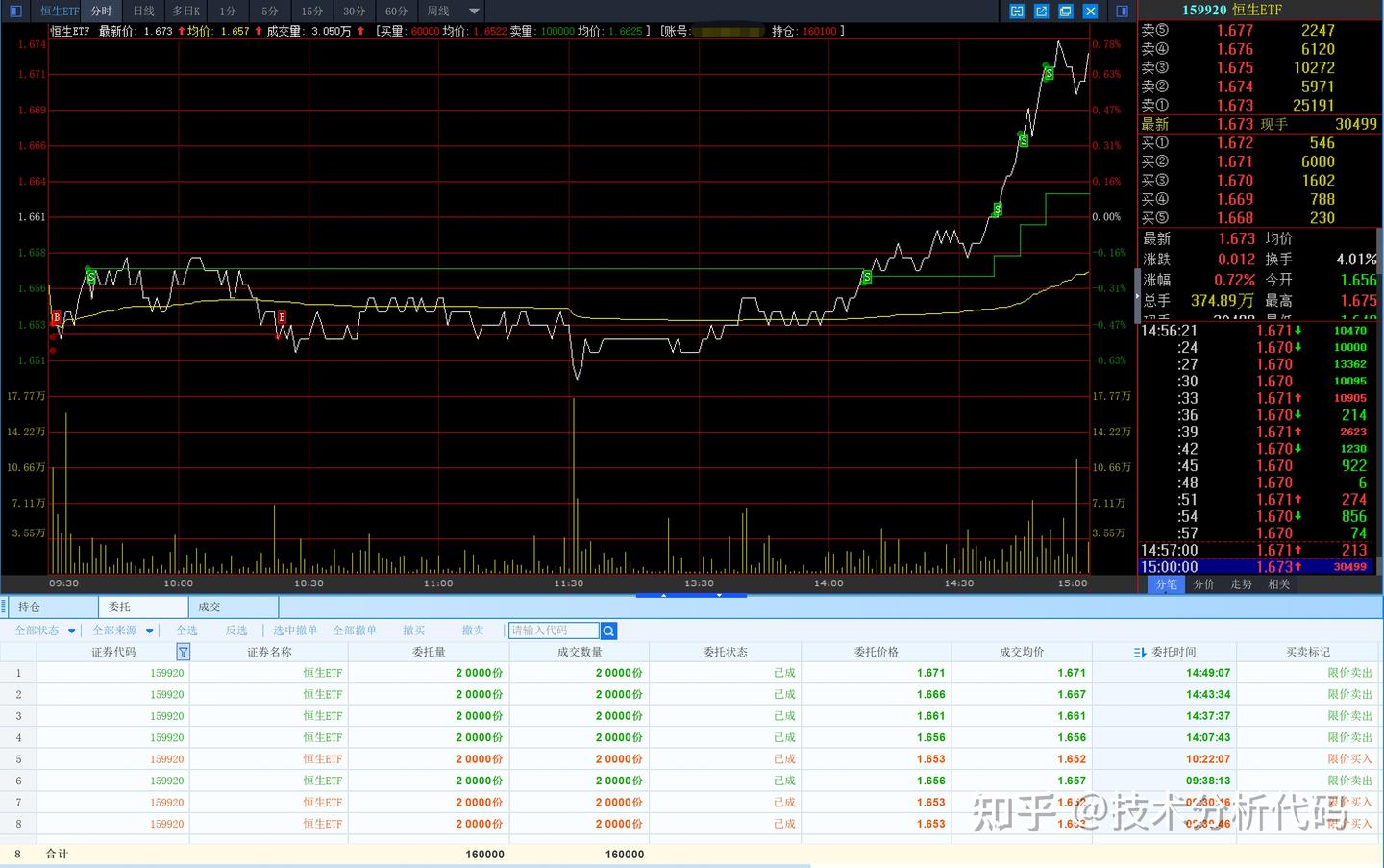1384x868 pixels.
Task: Select the 30分 chart tab
Action: [355, 11]
